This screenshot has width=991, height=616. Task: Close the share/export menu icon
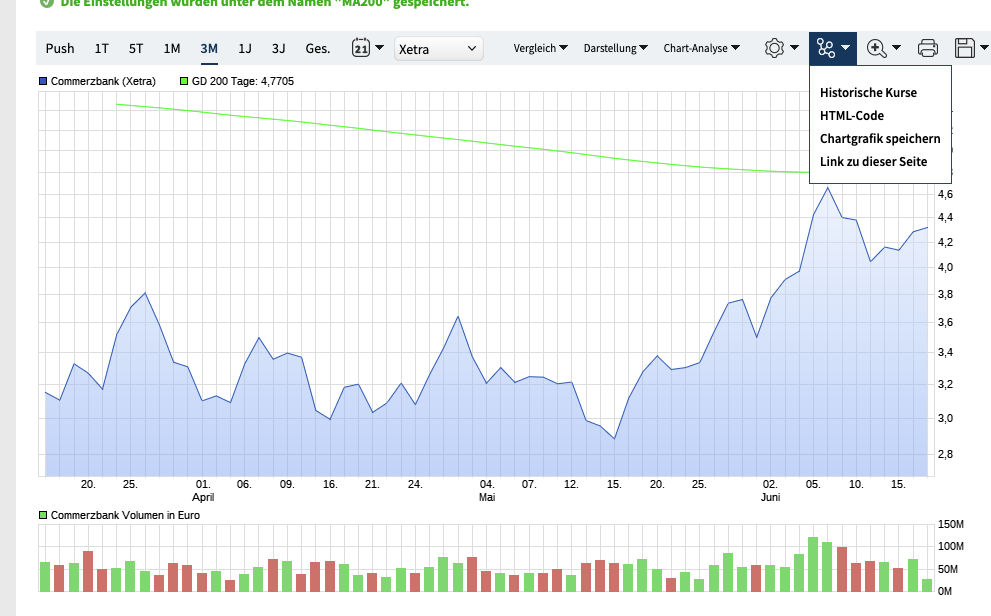(x=825, y=48)
